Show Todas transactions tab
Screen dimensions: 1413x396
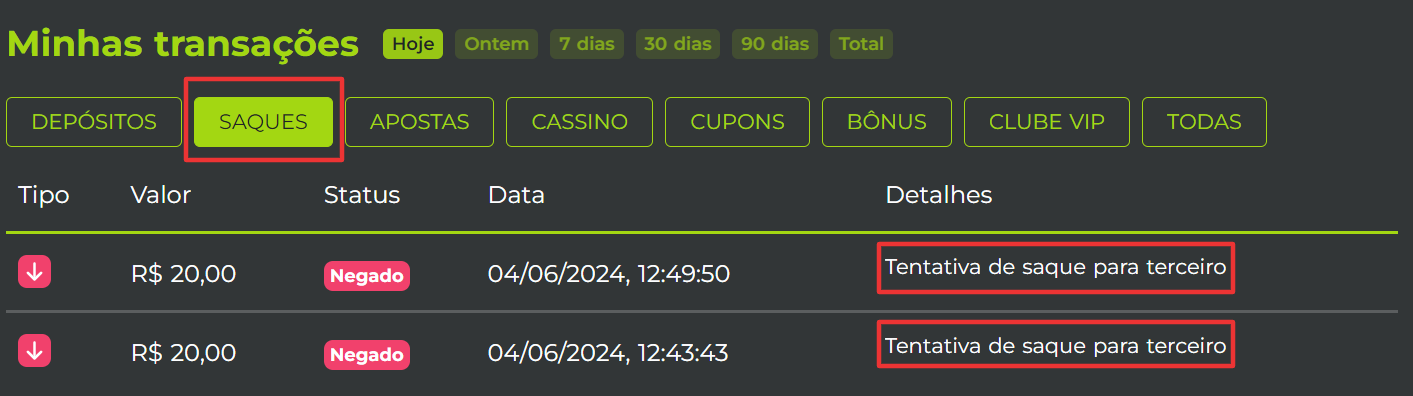click(x=1205, y=122)
